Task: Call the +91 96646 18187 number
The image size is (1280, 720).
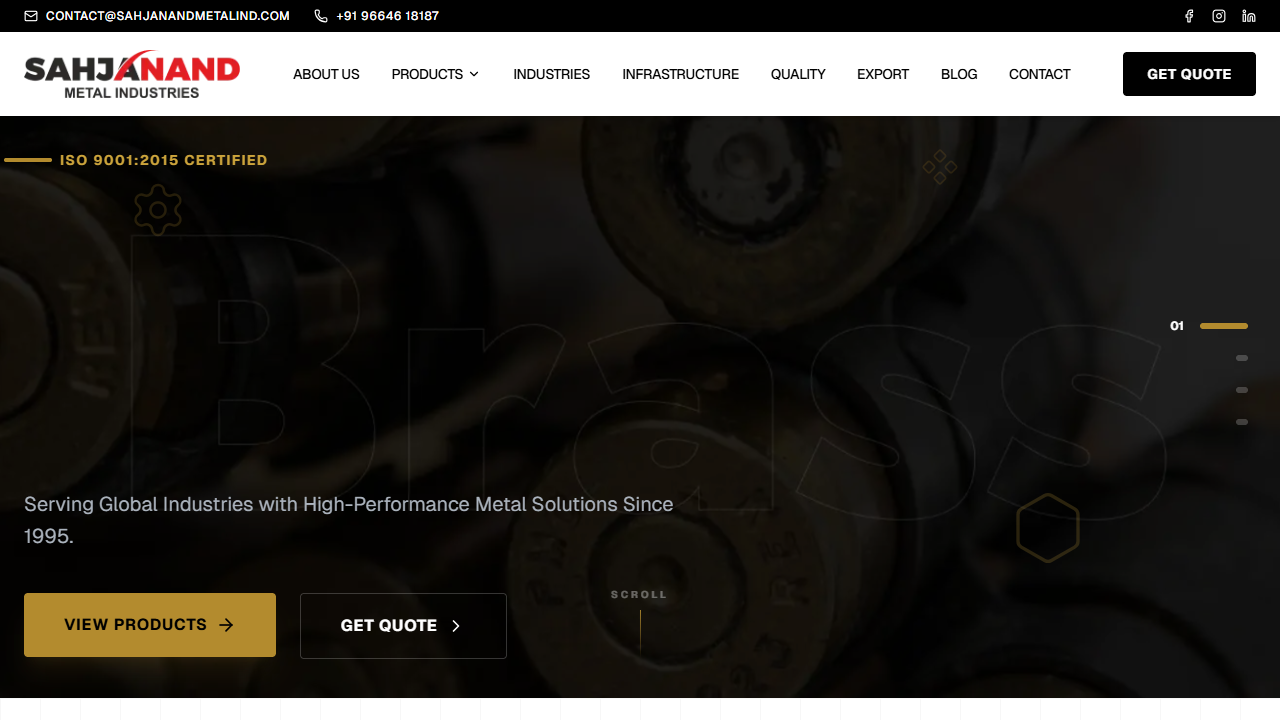Action: 387,16
